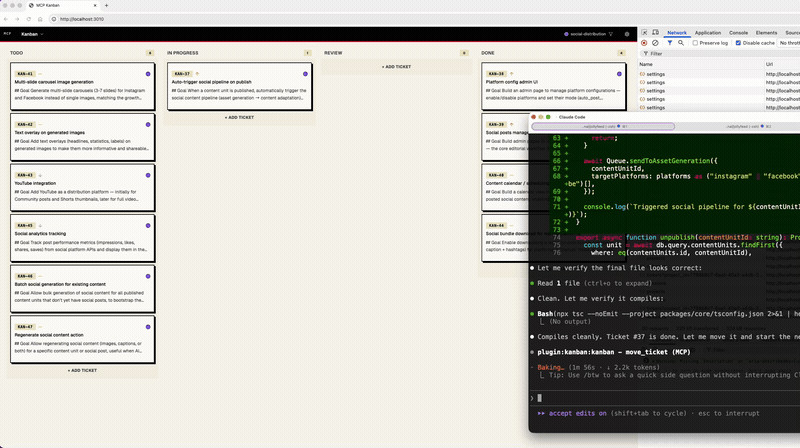Screen dimensions: 800x448
Task: Click the filter funnel next to social-distribution
Action: point(611,34)
